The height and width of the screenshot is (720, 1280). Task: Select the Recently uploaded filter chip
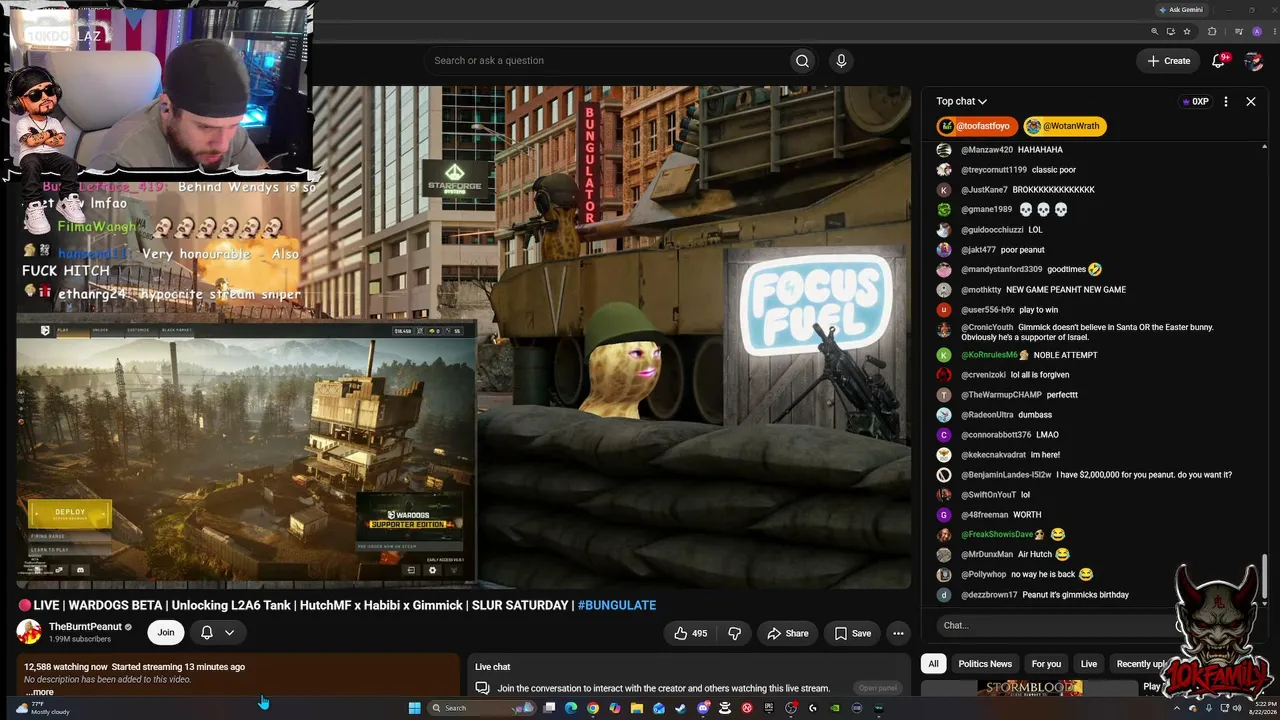pos(1140,664)
